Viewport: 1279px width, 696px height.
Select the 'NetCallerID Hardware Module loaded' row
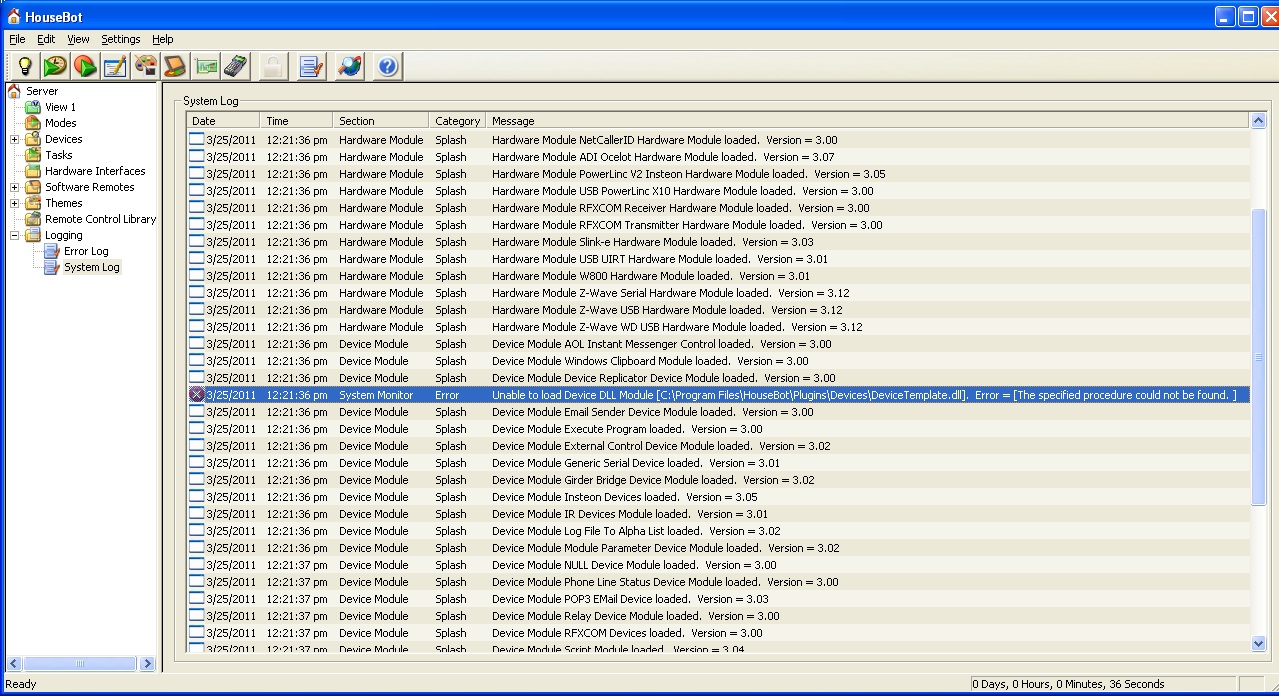[718, 140]
